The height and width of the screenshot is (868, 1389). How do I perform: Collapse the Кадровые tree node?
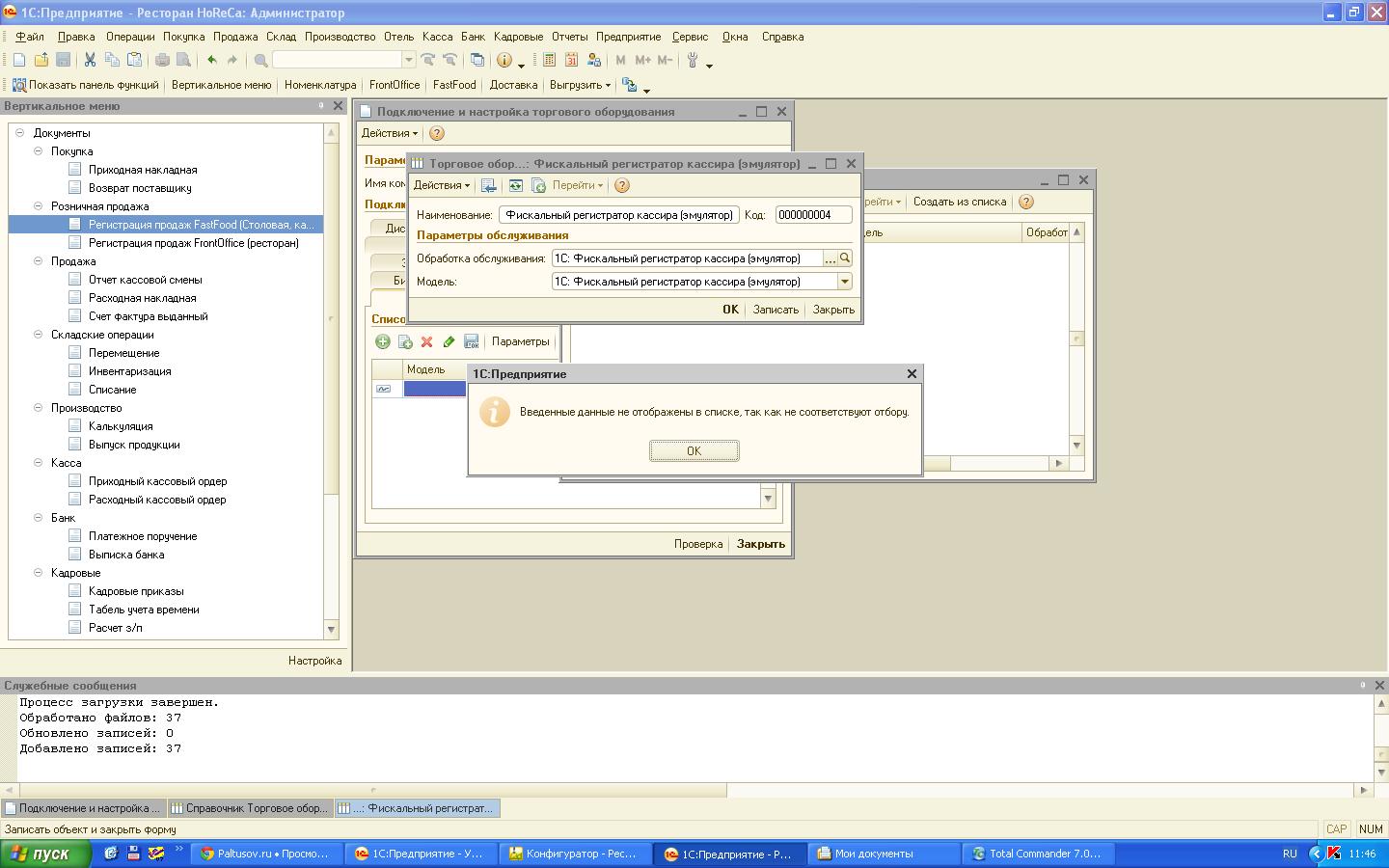tap(39, 573)
